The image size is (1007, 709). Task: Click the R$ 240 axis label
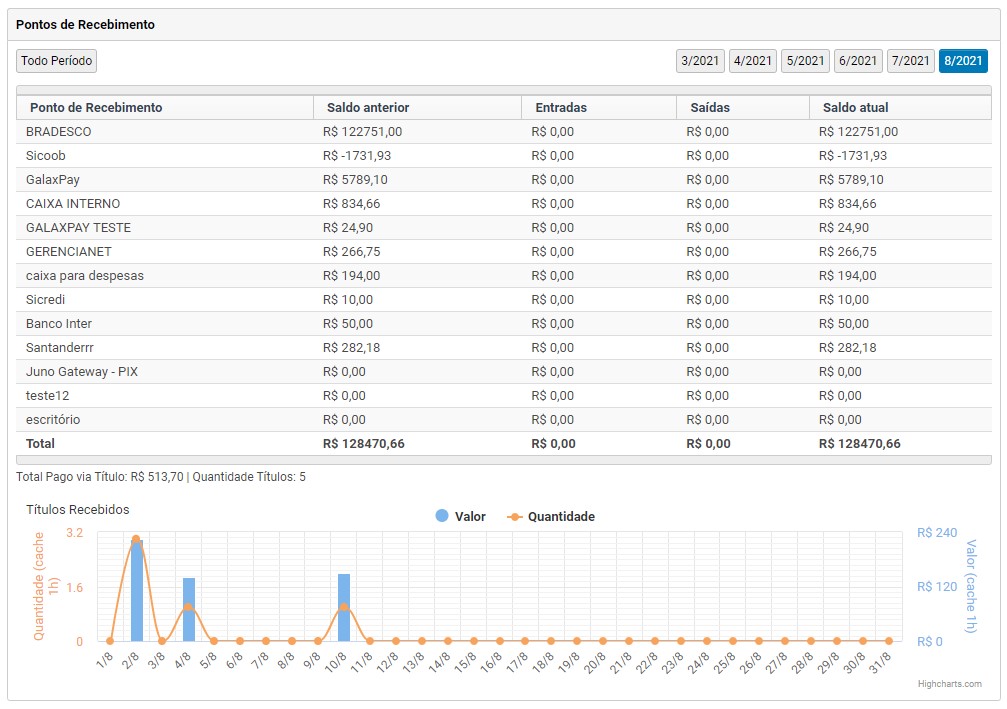[936, 532]
